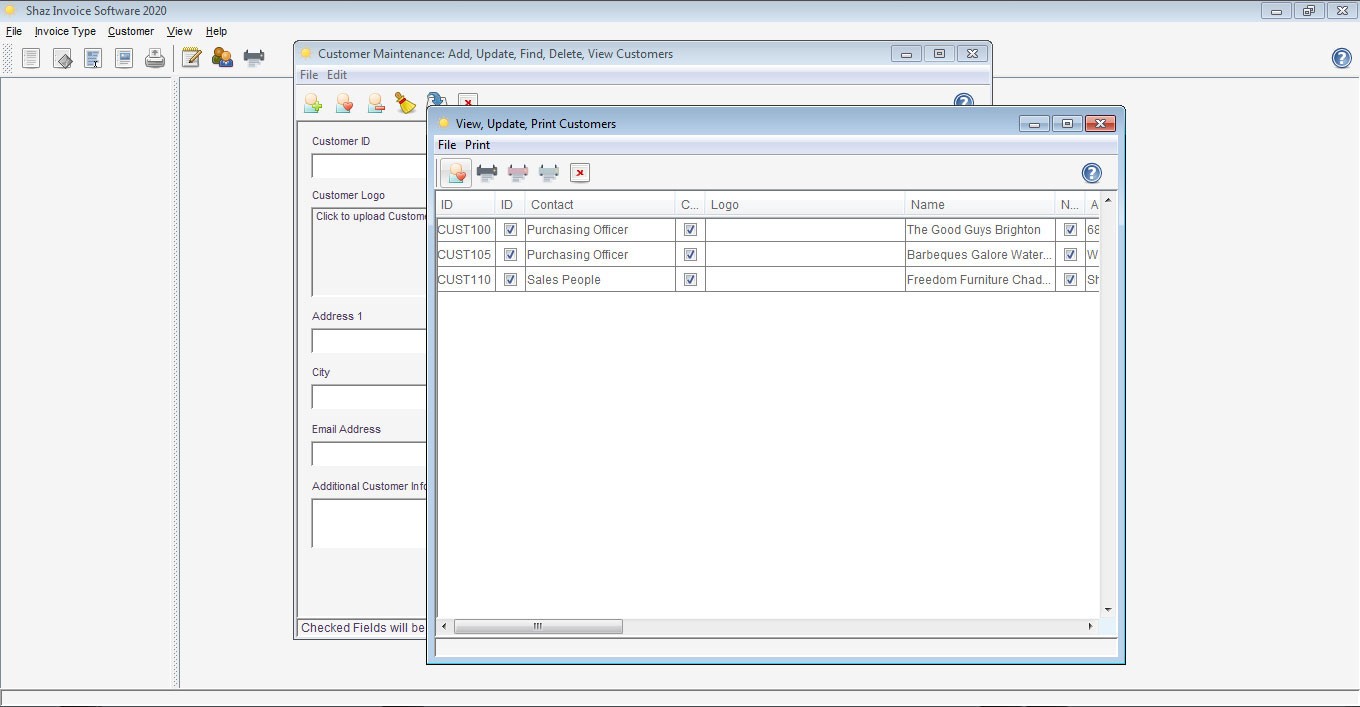Click the broom clear fields icon
Viewport: 1360px width, 707px height.
(406, 103)
